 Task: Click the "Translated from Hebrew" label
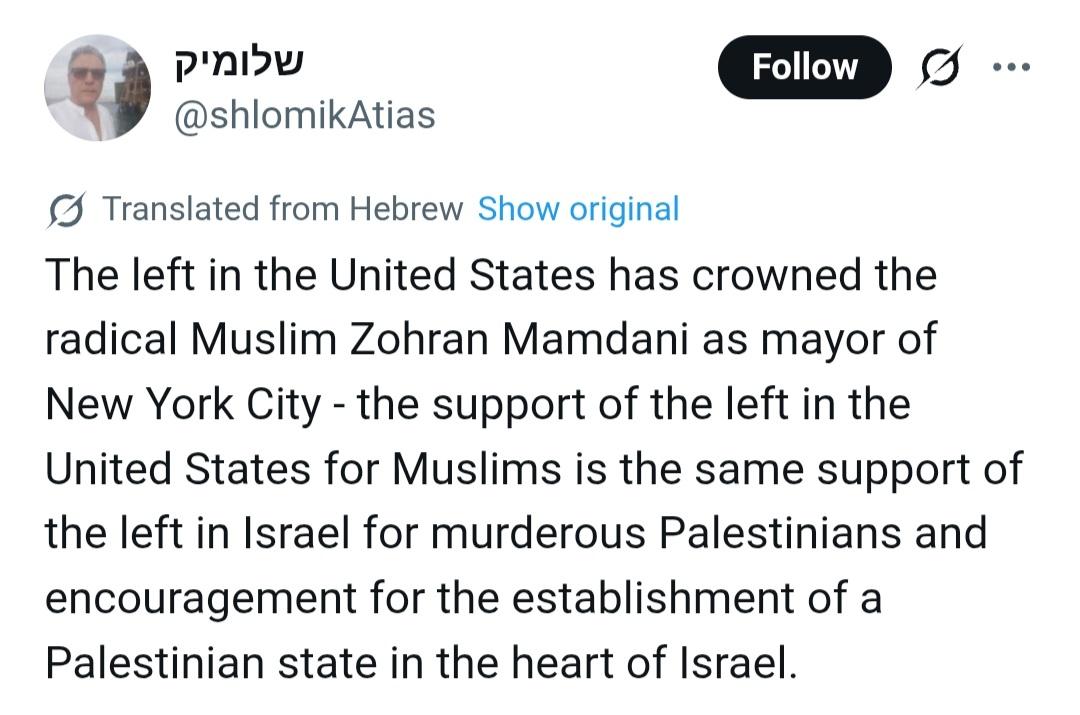click(x=283, y=209)
